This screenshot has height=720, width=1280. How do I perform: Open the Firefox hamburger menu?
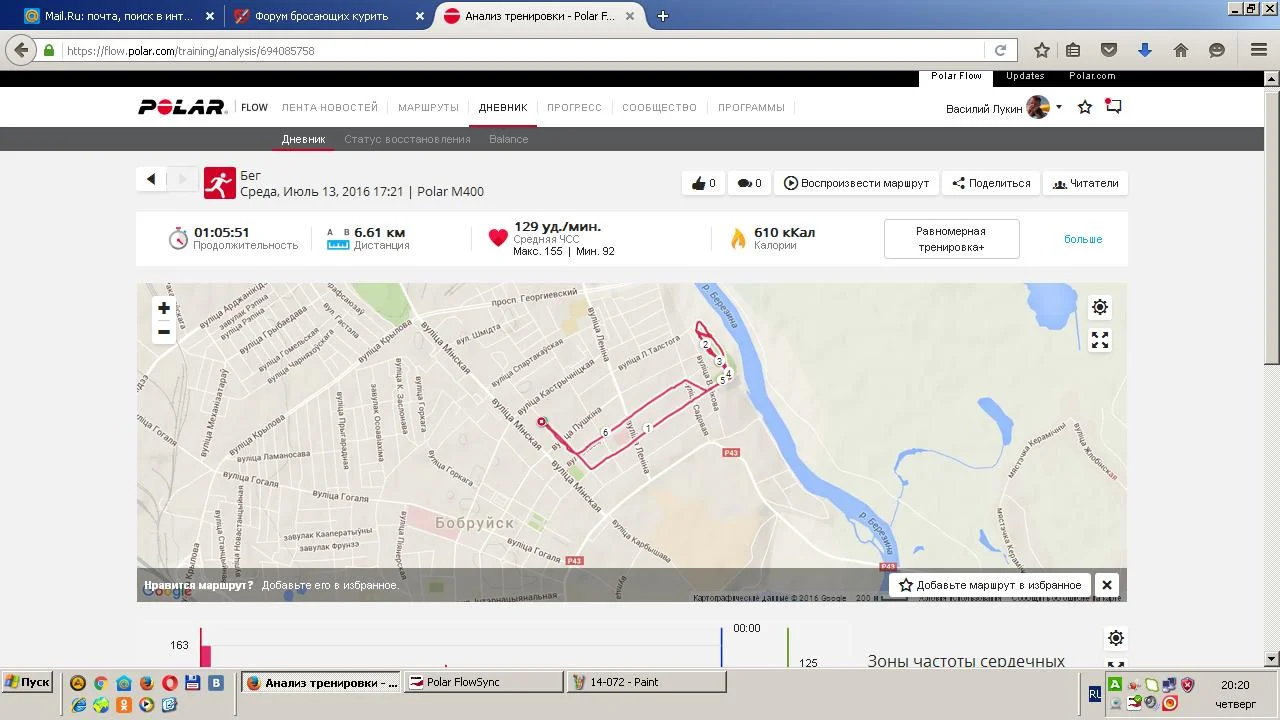pos(1259,50)
